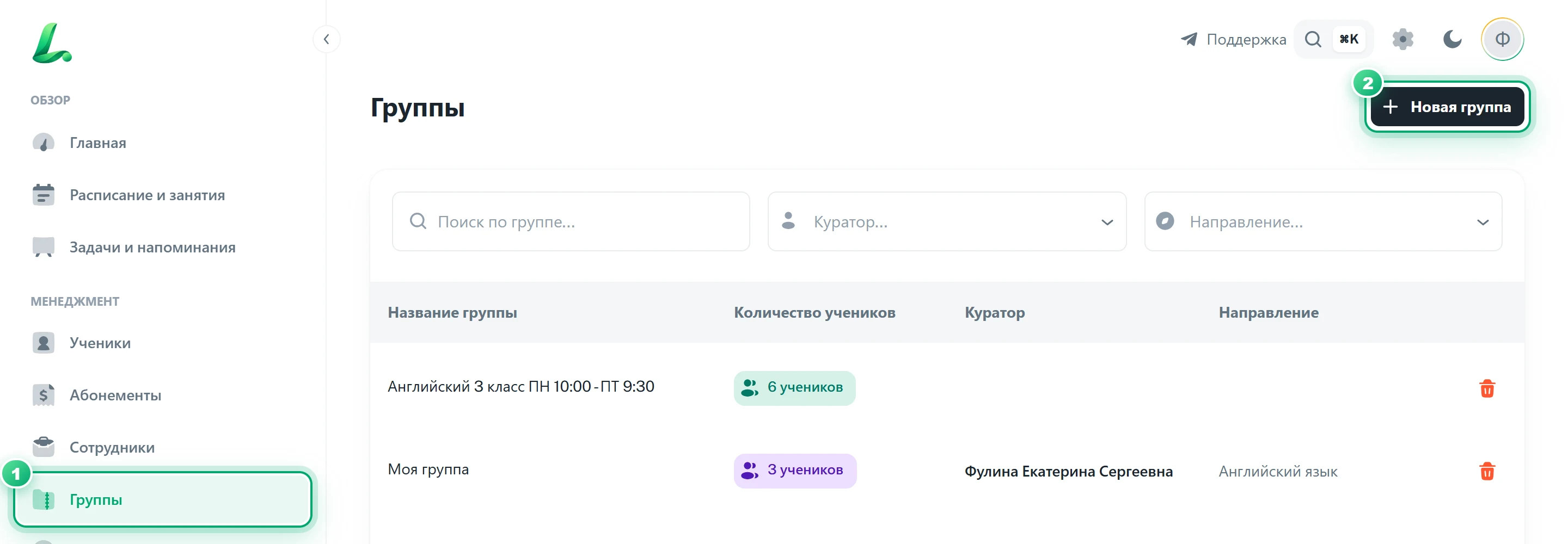The width and height of the screenshot is (1568, 544).
Task: Go to Задачи и напоминания
Action: (x=163, y=248)
